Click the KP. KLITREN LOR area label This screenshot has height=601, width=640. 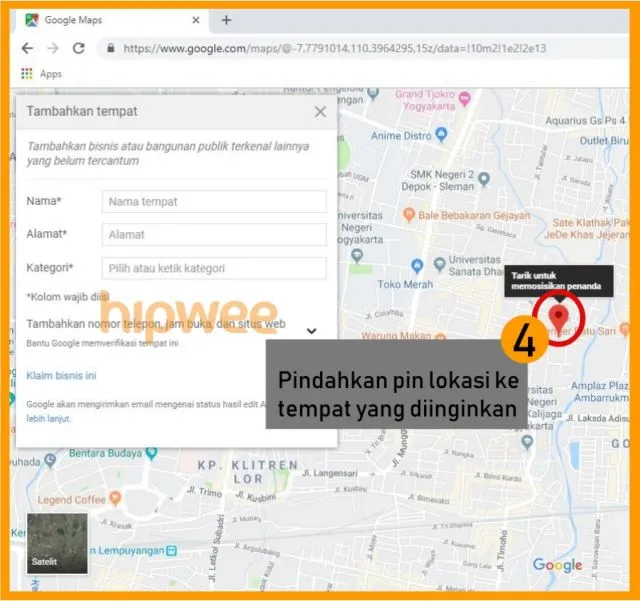click(248, 472)
